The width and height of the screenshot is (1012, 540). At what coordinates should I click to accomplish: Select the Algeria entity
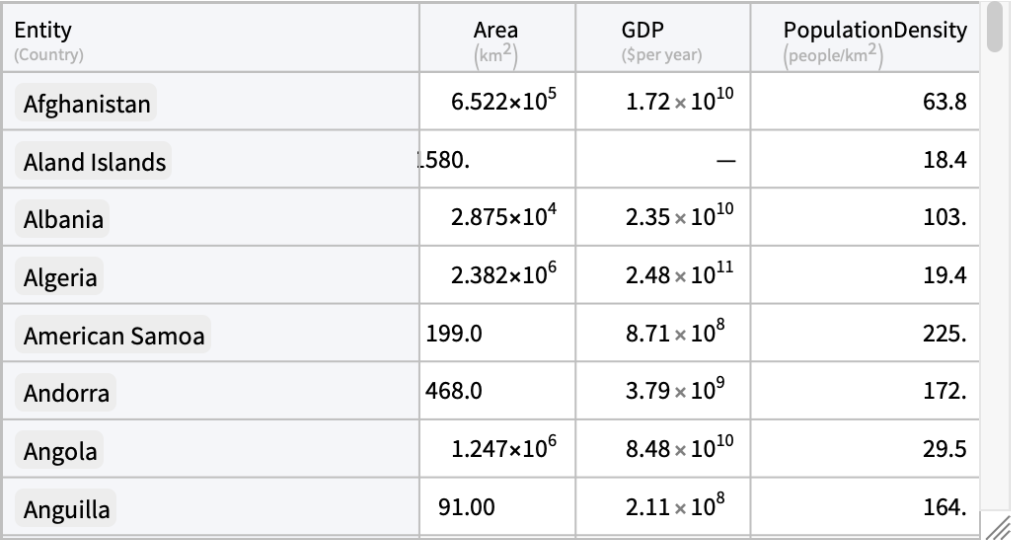(61, 278)
